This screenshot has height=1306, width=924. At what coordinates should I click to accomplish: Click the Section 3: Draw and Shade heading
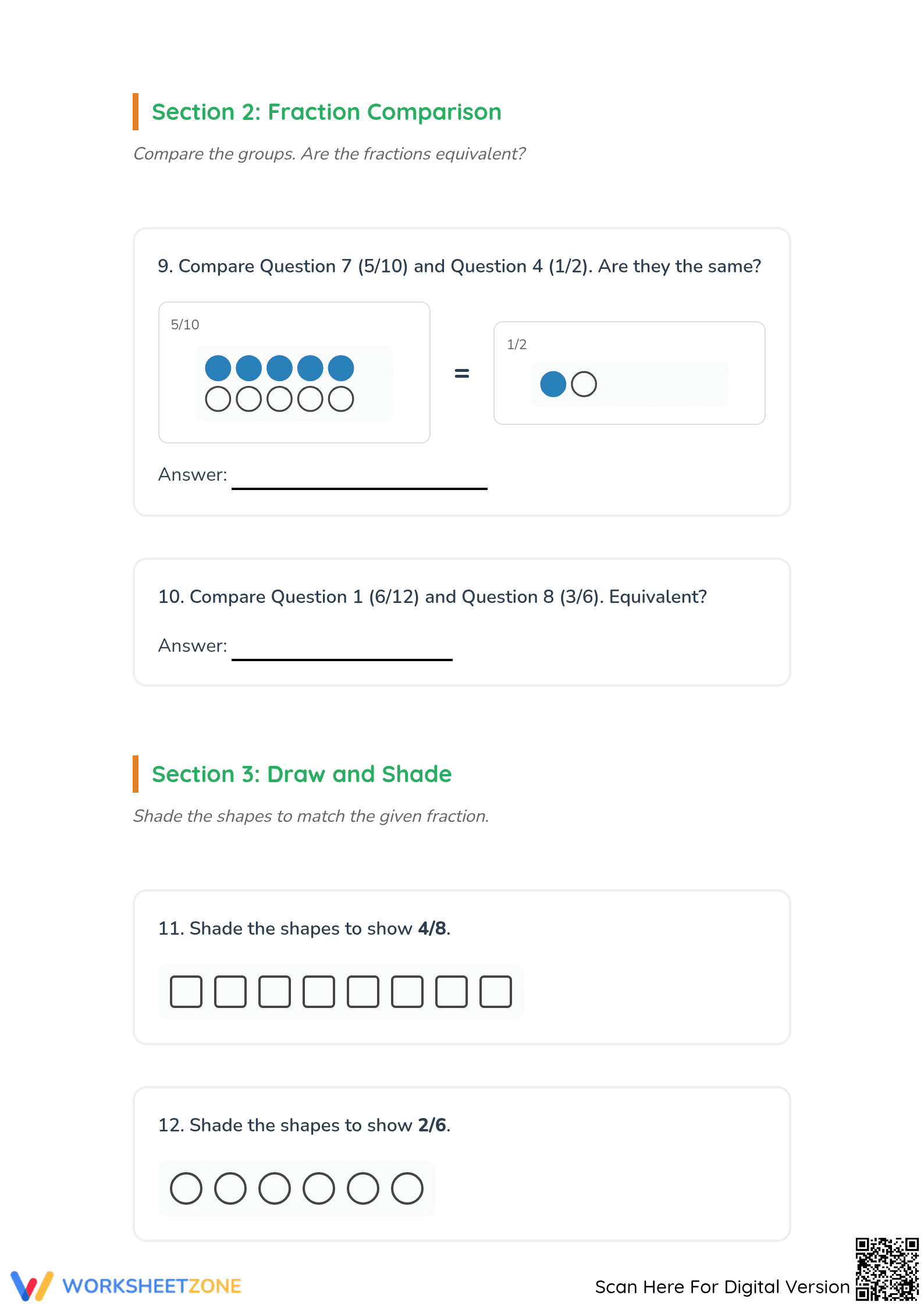pyautogui.click(x=301, y=774)
